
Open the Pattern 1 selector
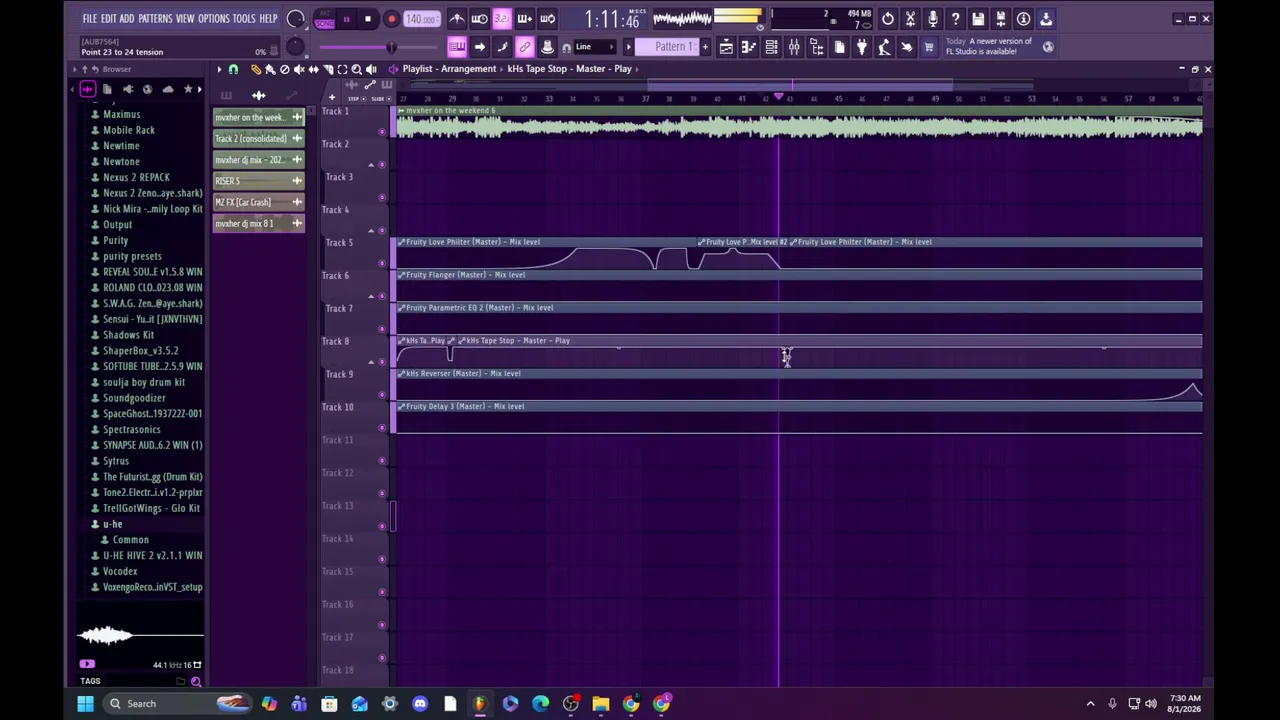point(675,47)
